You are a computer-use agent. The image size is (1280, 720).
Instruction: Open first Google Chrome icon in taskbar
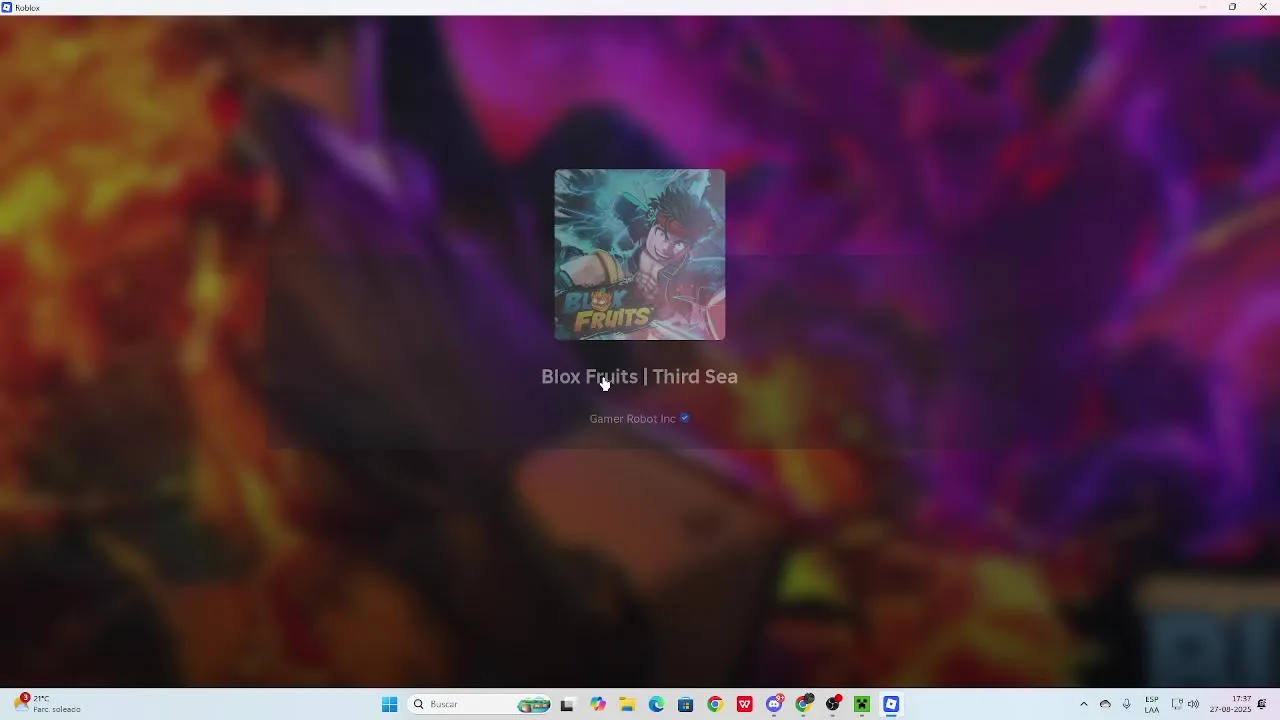[x=715, y=704]
